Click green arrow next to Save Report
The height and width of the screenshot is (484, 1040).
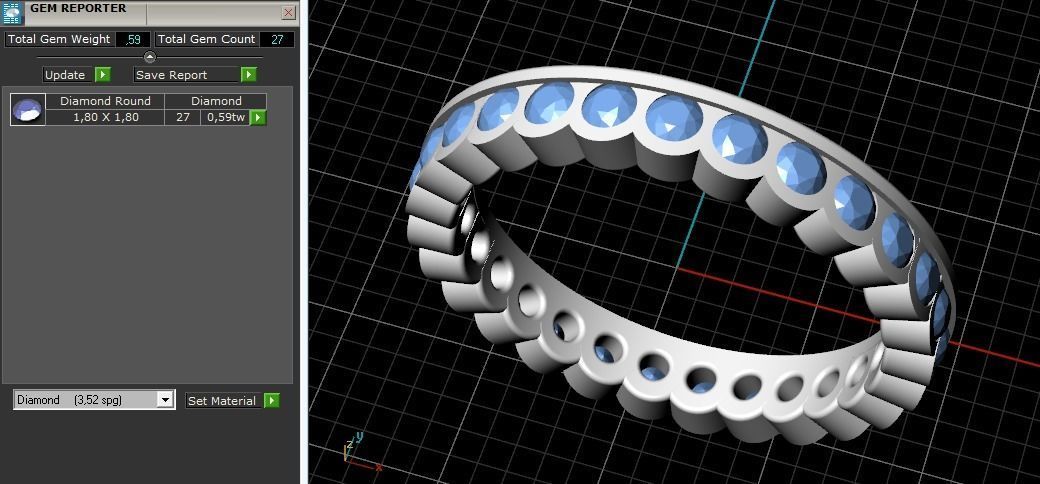click(x=249, y=75)
